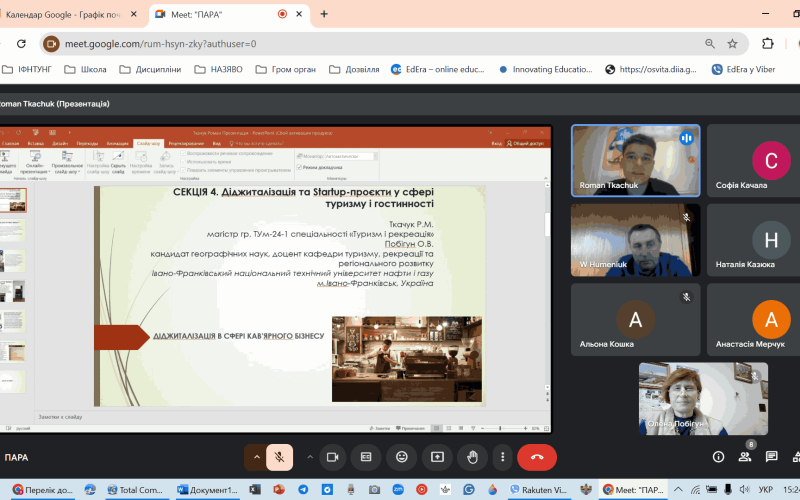This screenshot has width=800, height=500.
Task: Open Telegram from the taskbar
Action: click(303, 490)
